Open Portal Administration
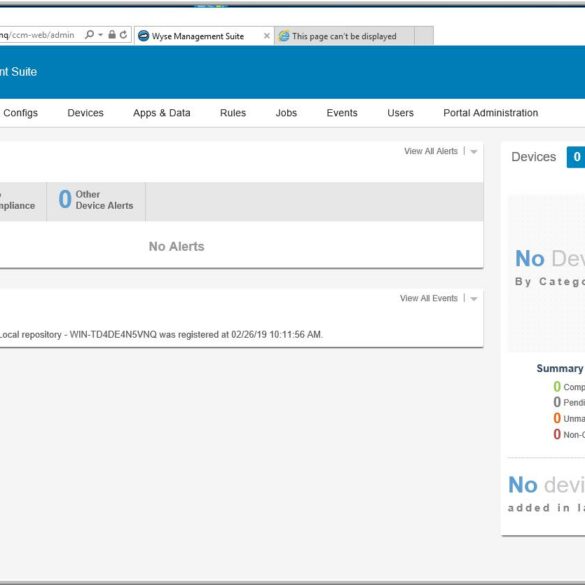585x585 pixels. click(491, 113)
